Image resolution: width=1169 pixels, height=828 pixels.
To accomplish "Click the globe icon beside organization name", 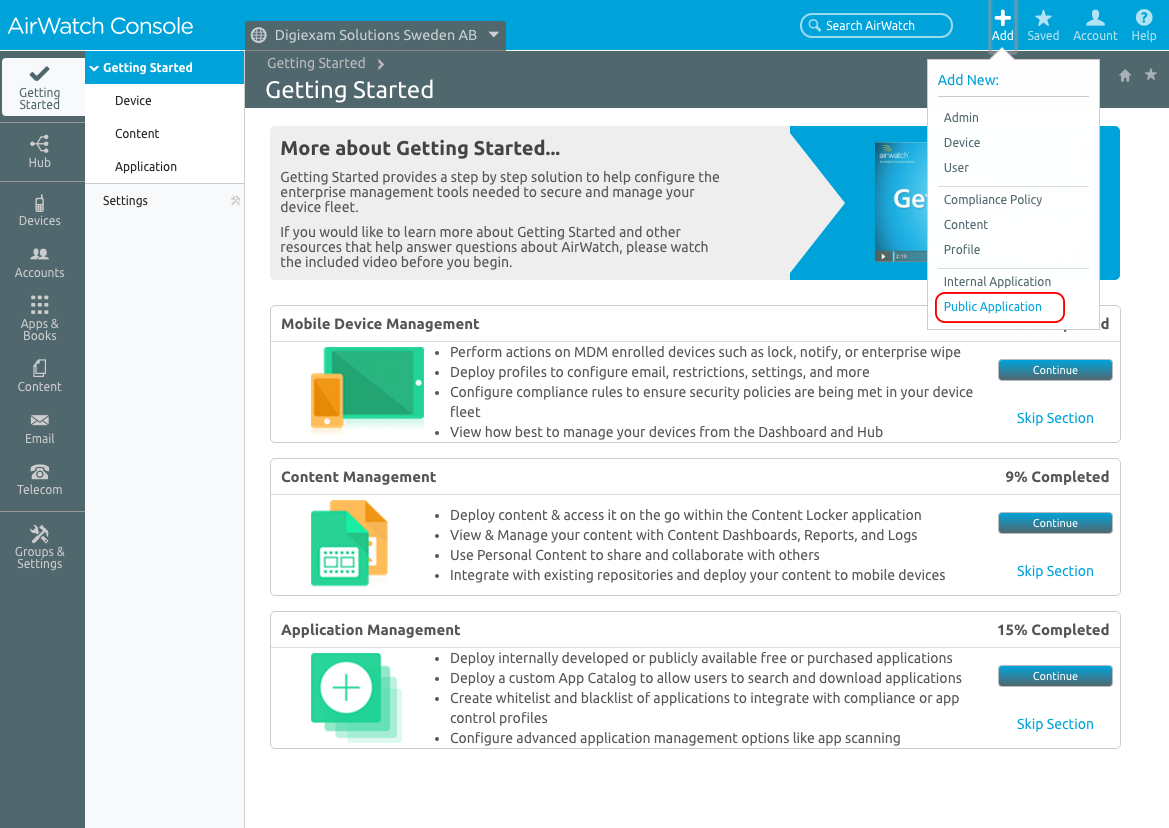I will pos(259,35).
